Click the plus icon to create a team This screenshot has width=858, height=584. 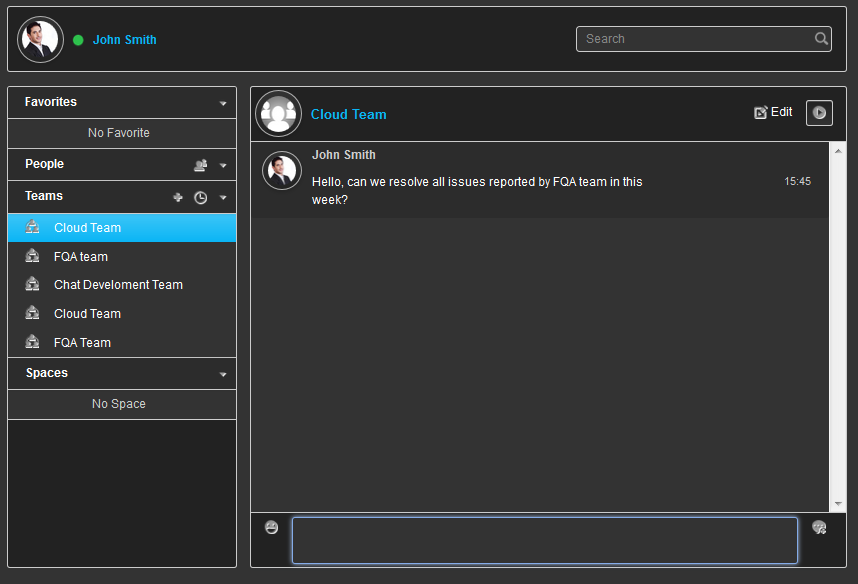click(178, 197)
